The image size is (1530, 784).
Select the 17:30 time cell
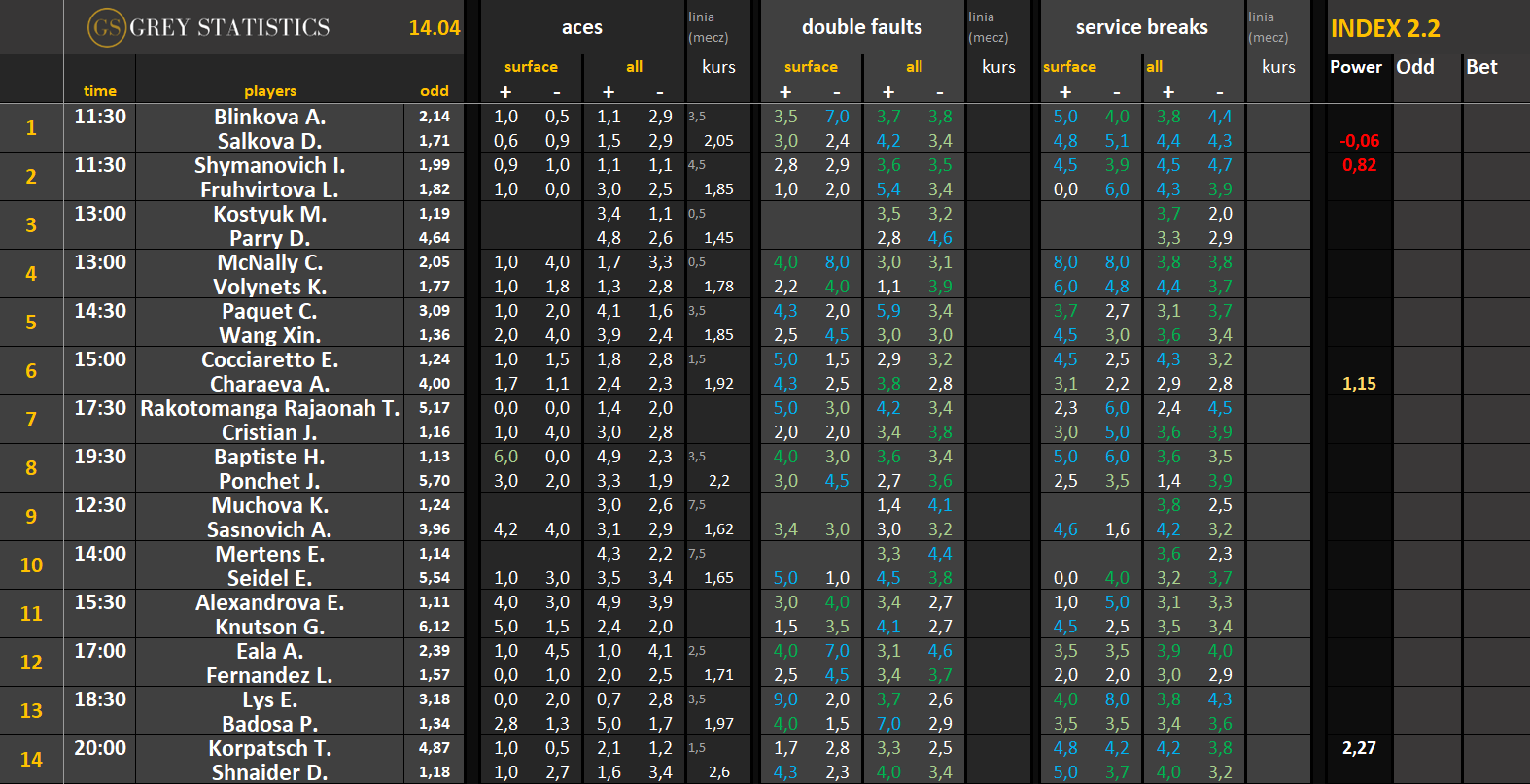tap(99, 408)
